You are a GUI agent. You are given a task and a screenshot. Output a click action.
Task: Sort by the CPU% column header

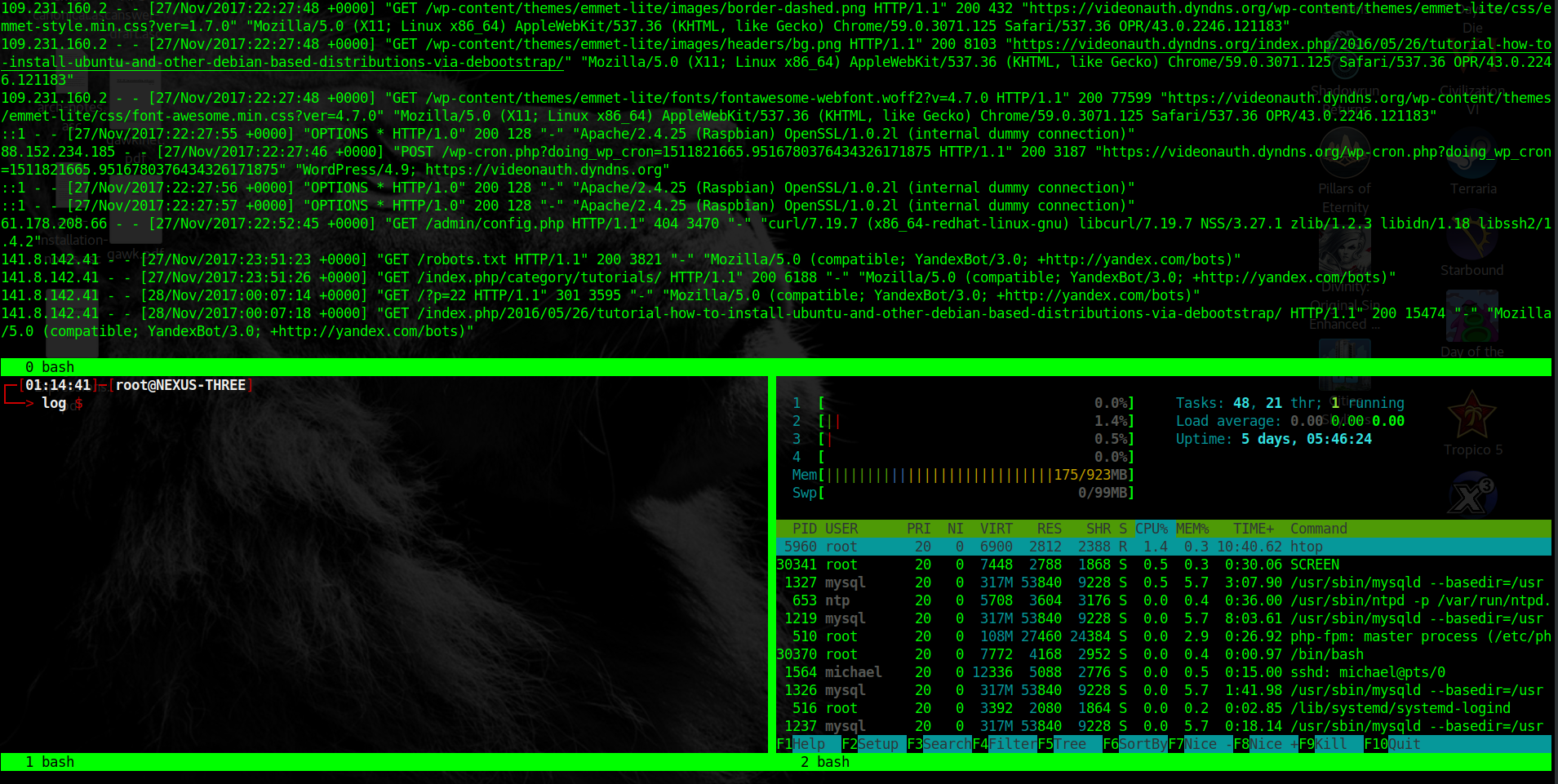[x=1151, y=529]
